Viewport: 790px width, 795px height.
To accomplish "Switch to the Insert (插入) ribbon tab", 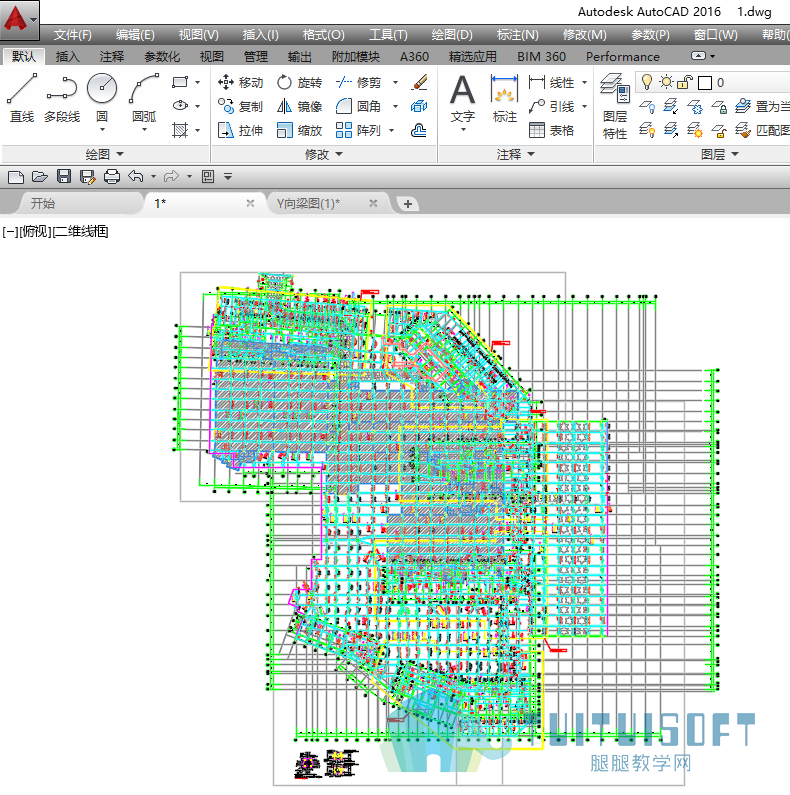I will pyautogui.click(x=67, y=57).
